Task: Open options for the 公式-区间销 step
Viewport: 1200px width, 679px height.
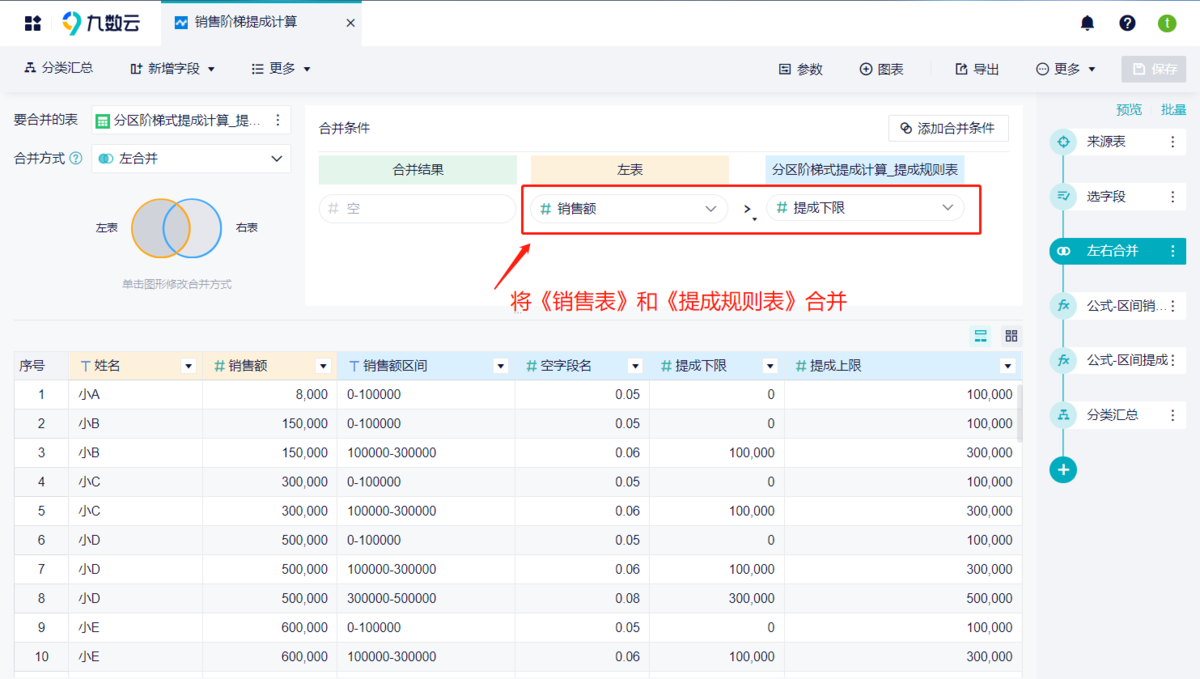Action: coord(1173,306)
